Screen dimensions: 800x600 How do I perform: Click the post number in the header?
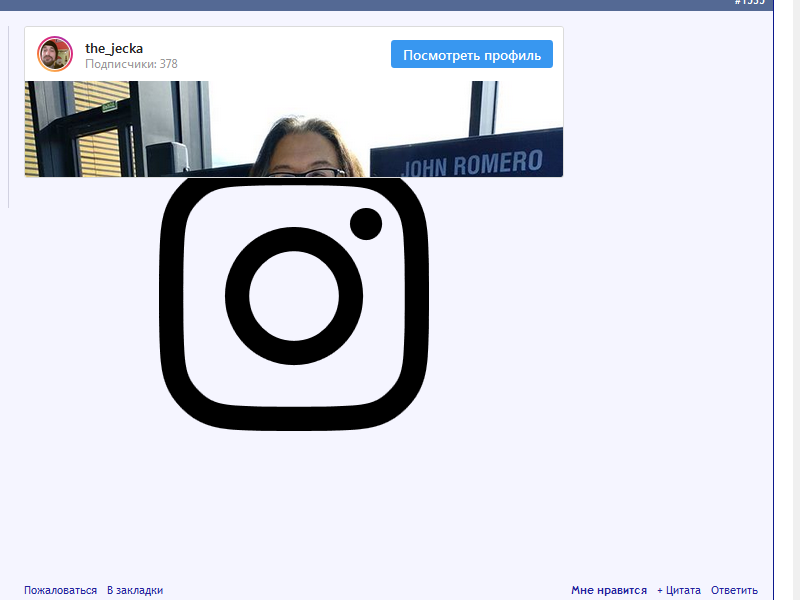749,3
